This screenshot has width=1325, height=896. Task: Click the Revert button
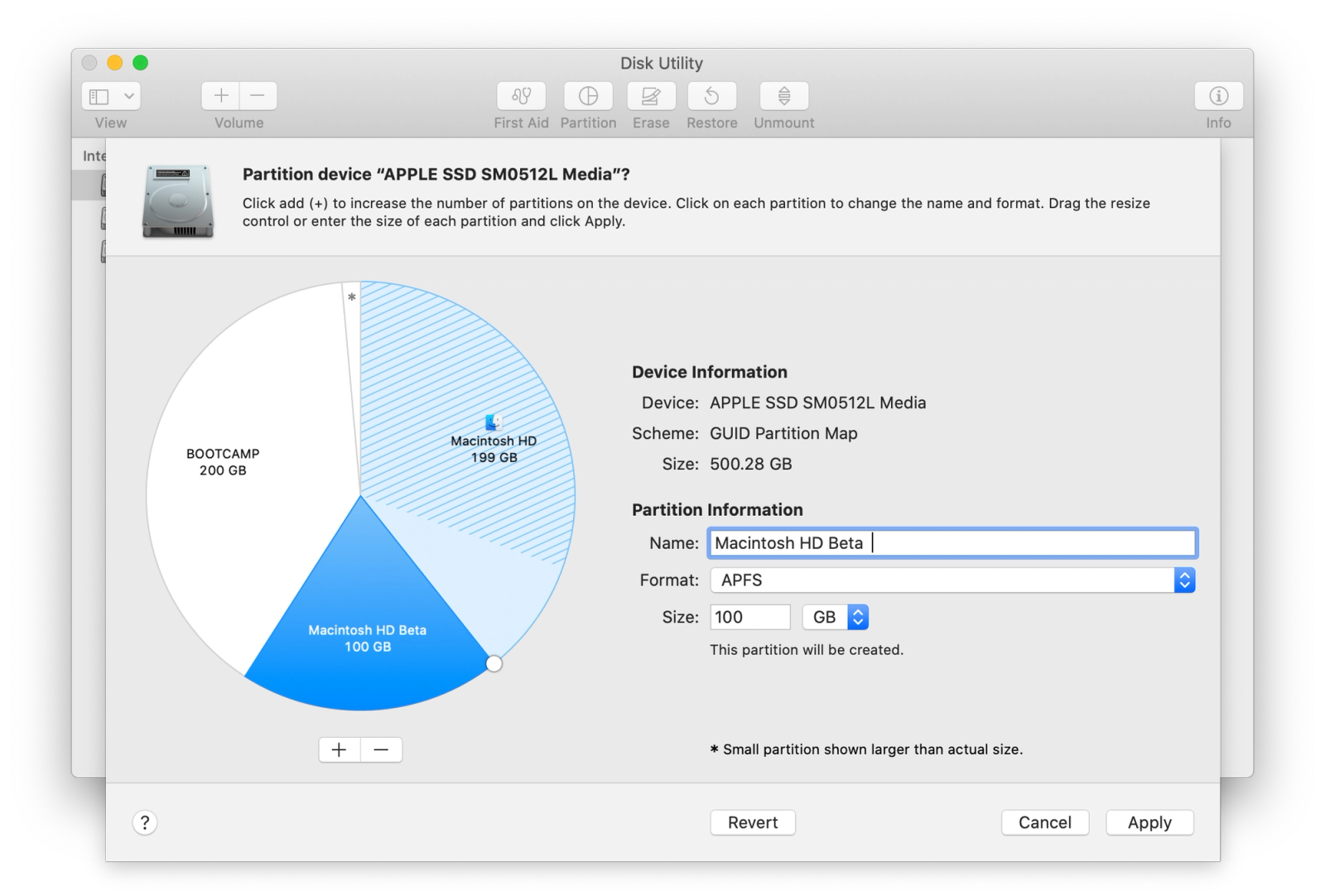[x=753, y=822]
